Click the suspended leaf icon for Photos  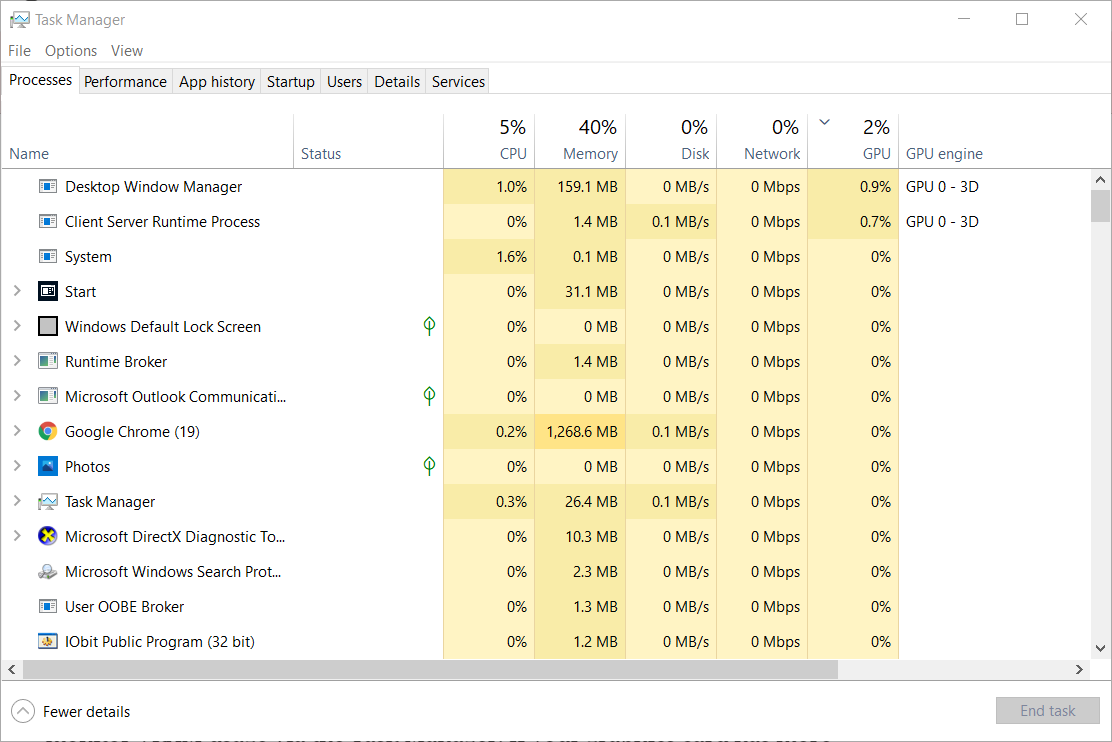pos(429,466)
